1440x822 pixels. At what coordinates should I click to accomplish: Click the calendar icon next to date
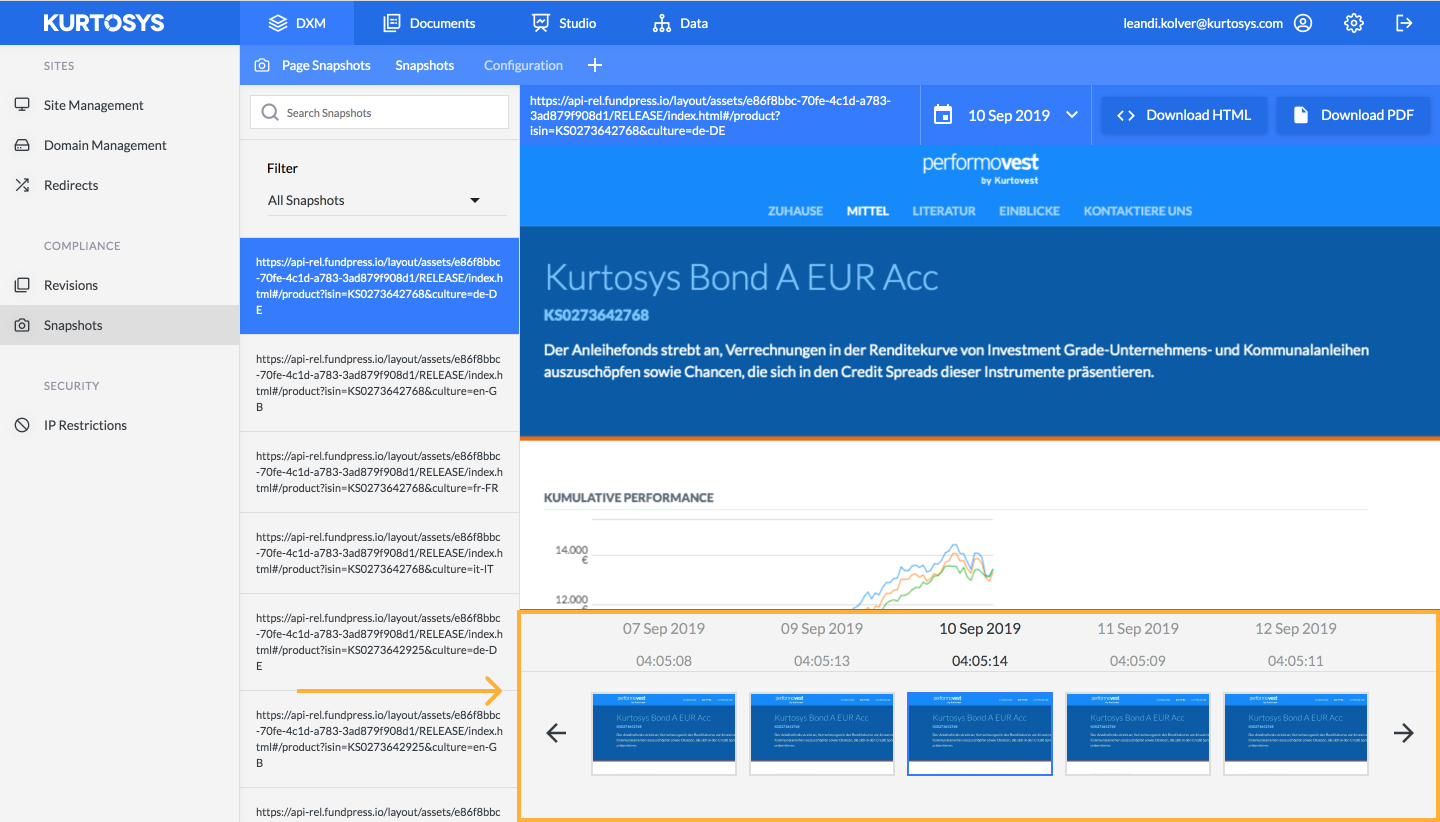pyautogui.click(x=942, y=115)
